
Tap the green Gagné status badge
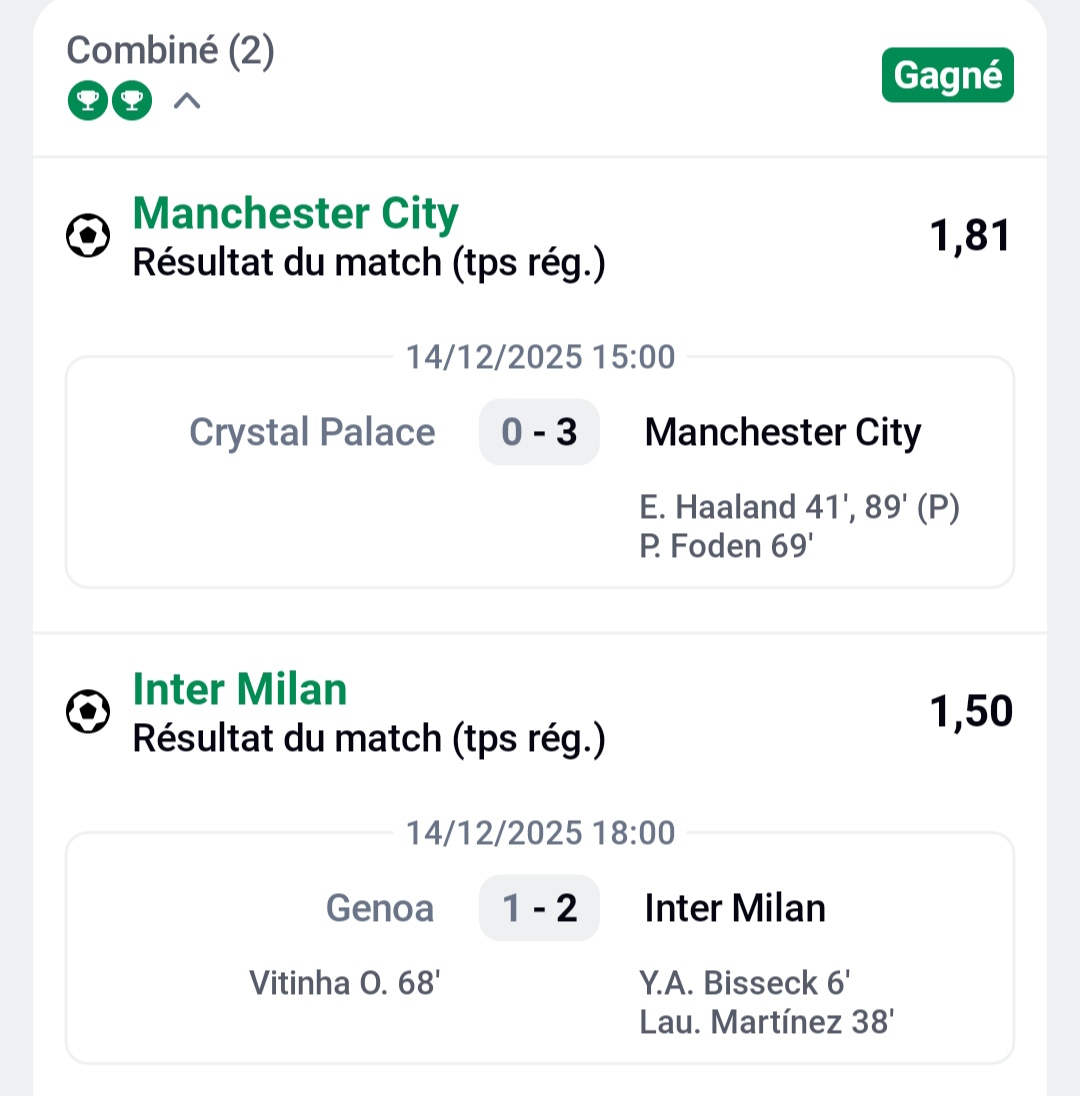(x=947, y=76)
